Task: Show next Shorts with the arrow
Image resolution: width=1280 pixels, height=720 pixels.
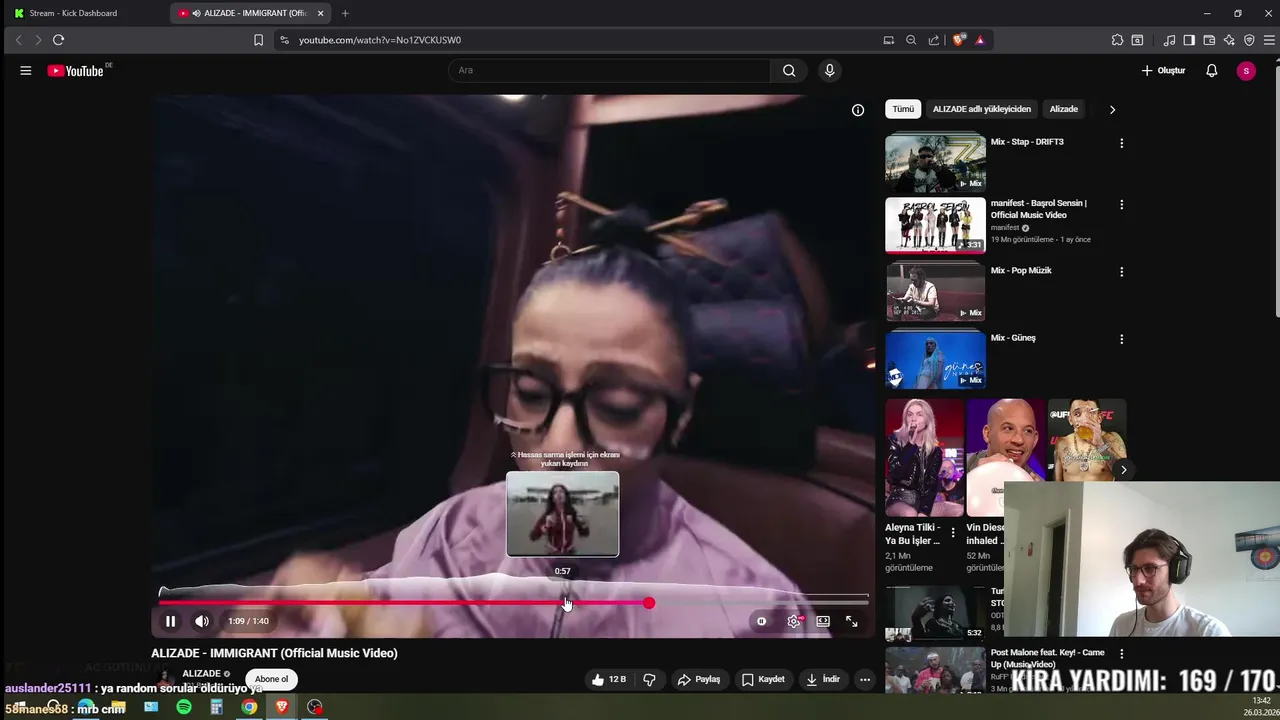Action: click(x=1123, y=469)
